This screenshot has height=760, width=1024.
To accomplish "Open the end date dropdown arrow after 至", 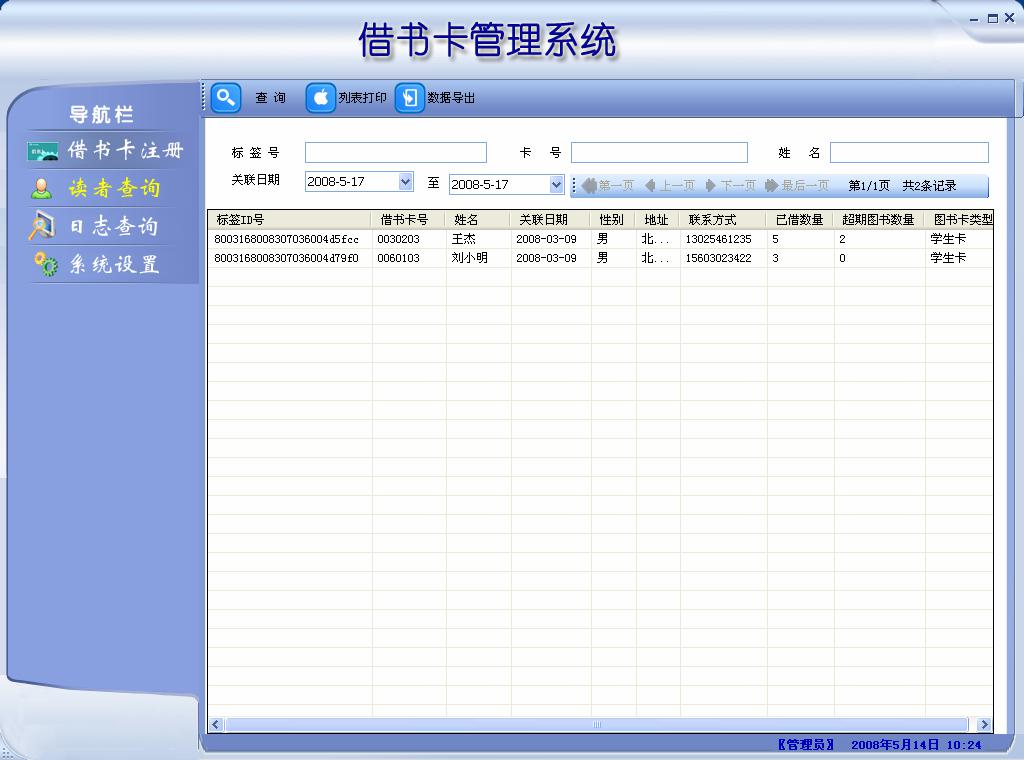I will 556,185.
